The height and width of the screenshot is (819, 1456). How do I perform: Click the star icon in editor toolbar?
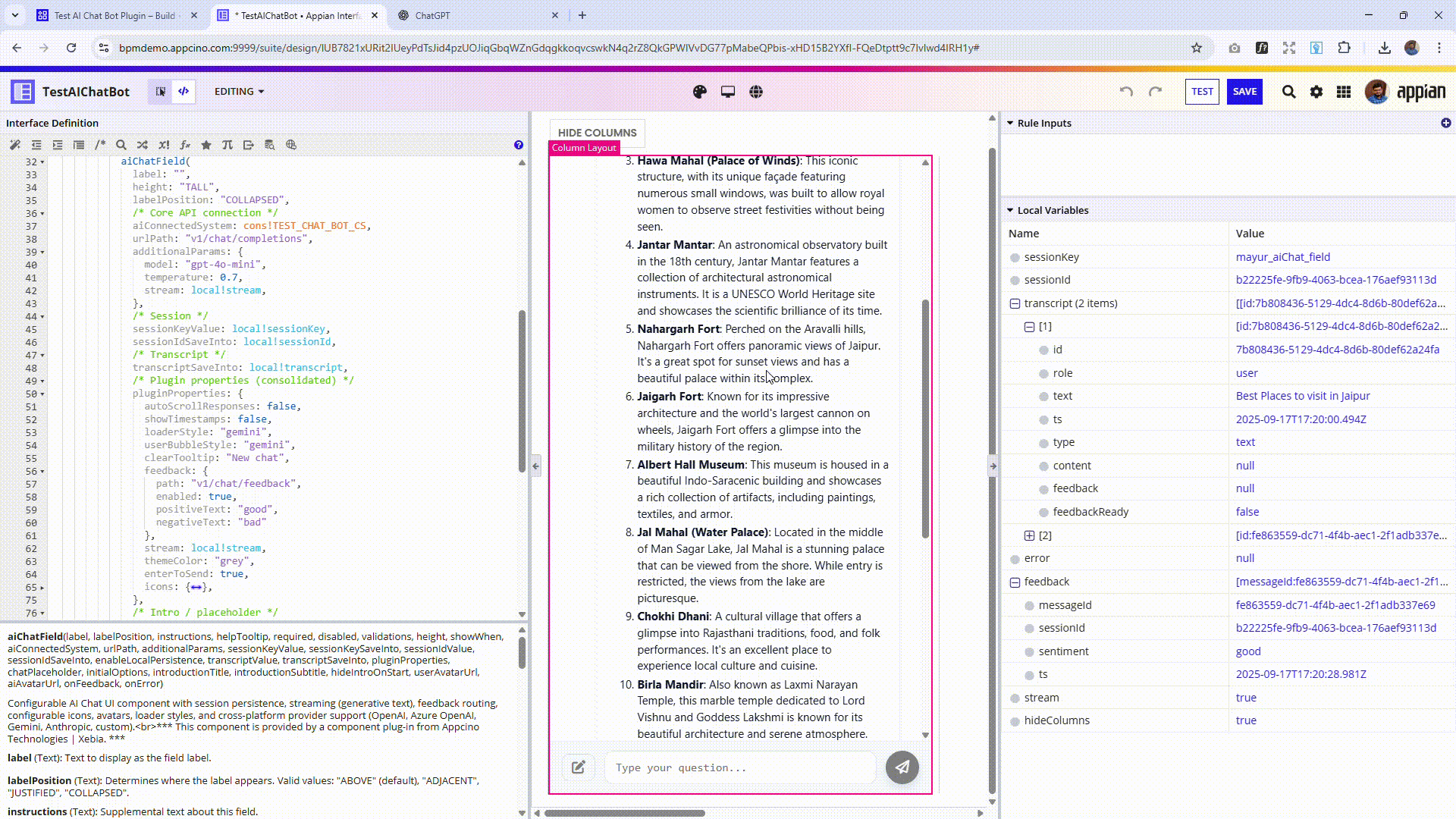point(206,145)
